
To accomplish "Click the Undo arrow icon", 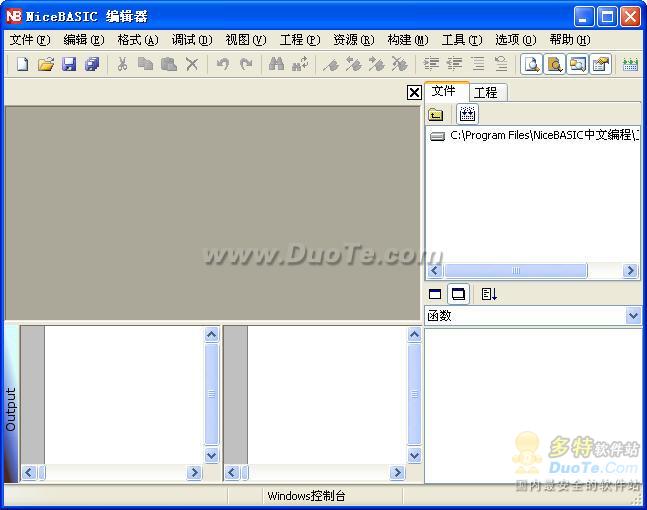I will 222,64.
